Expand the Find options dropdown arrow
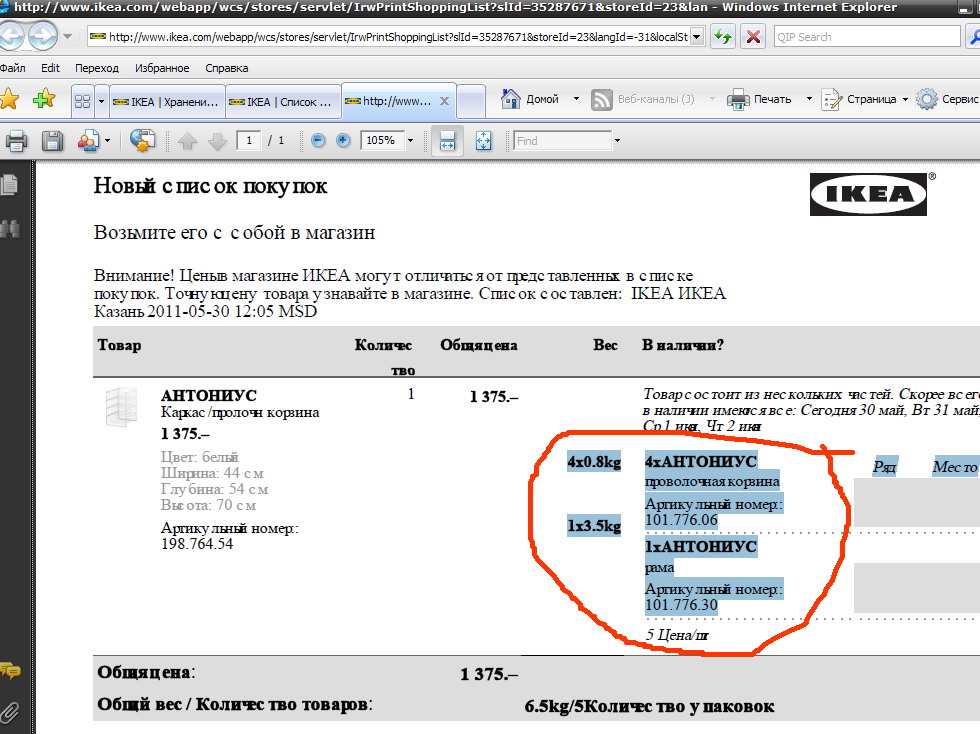This screenshot has width=980, height=734. (x=618, y=141)
